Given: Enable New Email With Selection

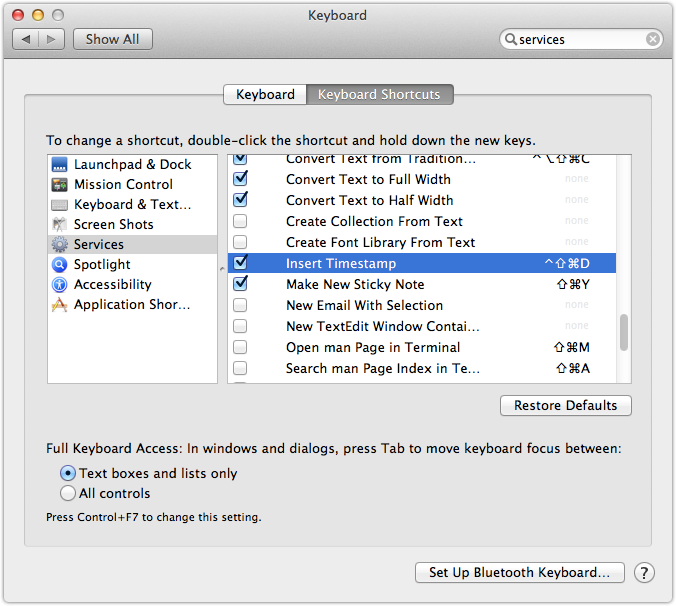Looking at the screenshot, I should point(240,305).
